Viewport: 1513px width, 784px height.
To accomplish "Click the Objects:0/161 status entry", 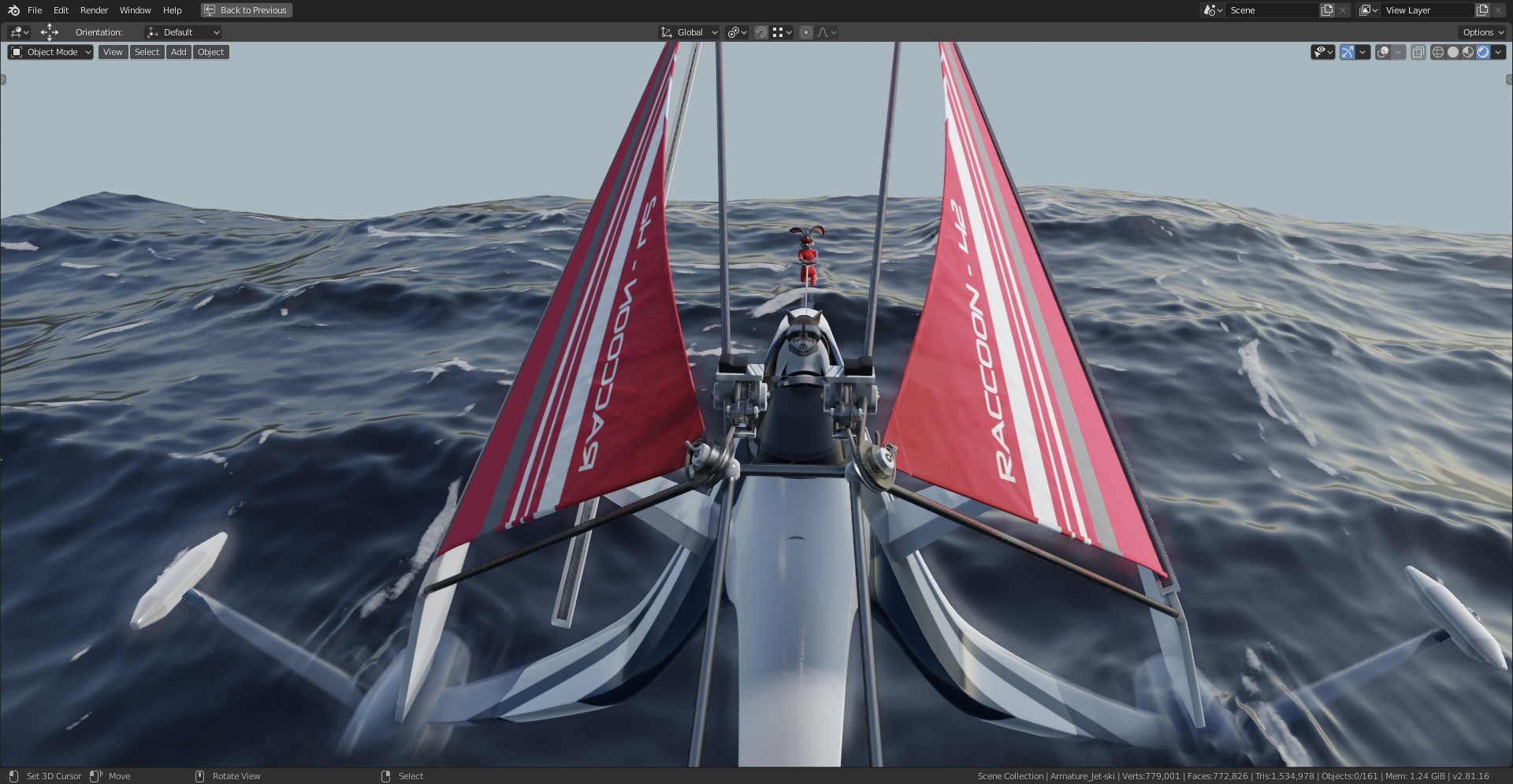I will click(x=1350, y=776).
